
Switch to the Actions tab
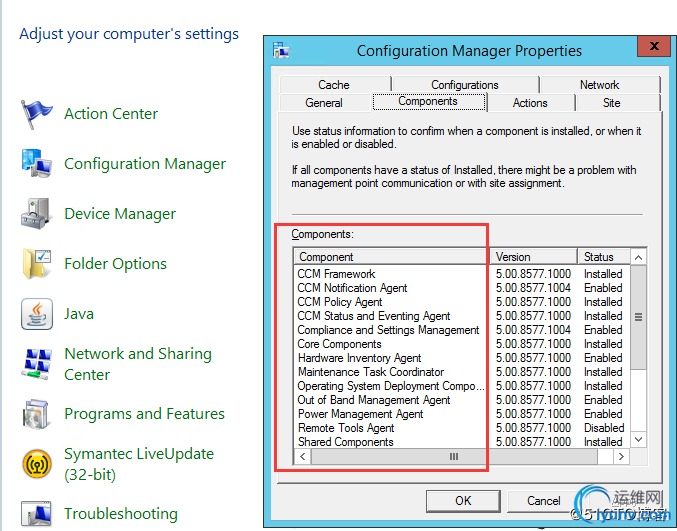pos(530,103)
